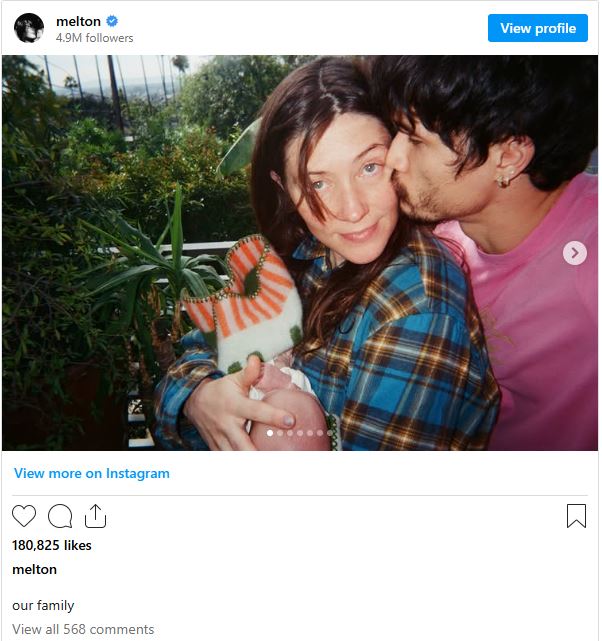Click the blue verified badge
The height and width of the screenshot is (641, 602).
(x=111, y=21)
